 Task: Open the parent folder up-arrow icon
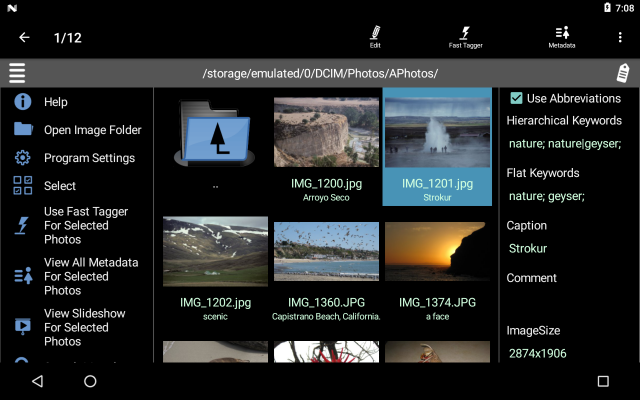click(215, 133)
